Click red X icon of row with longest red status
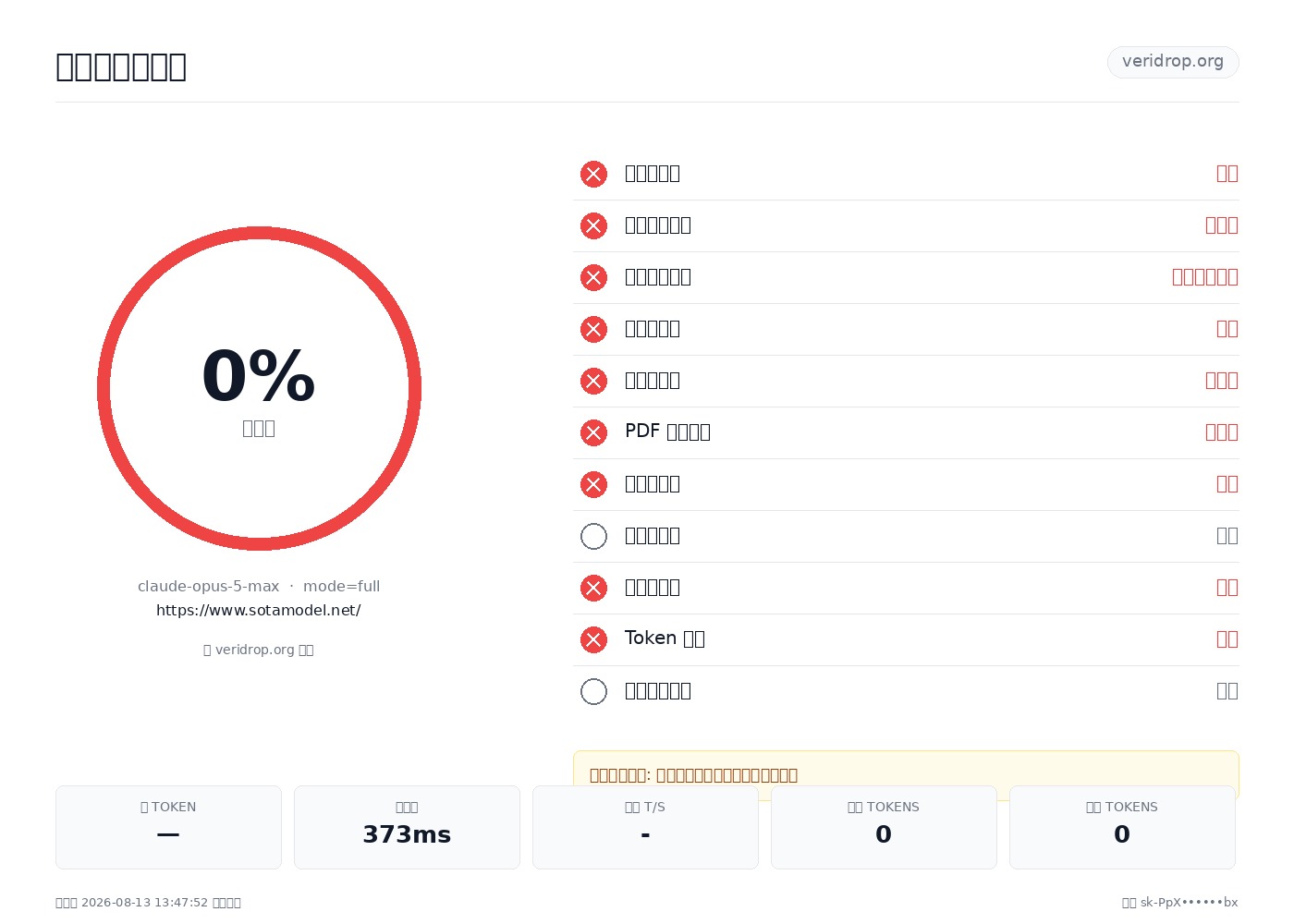 tap(593, 277)
